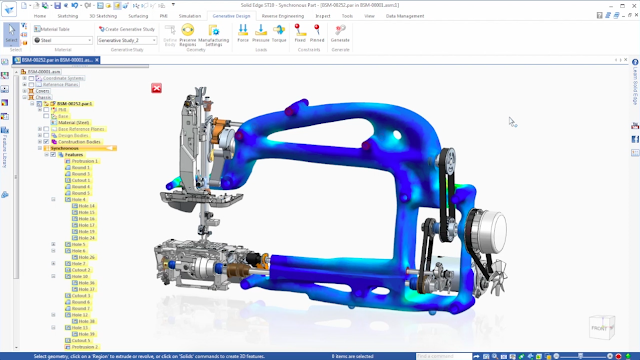
Task: Open the Generative Study_2 dropdown
Action: 127,40
